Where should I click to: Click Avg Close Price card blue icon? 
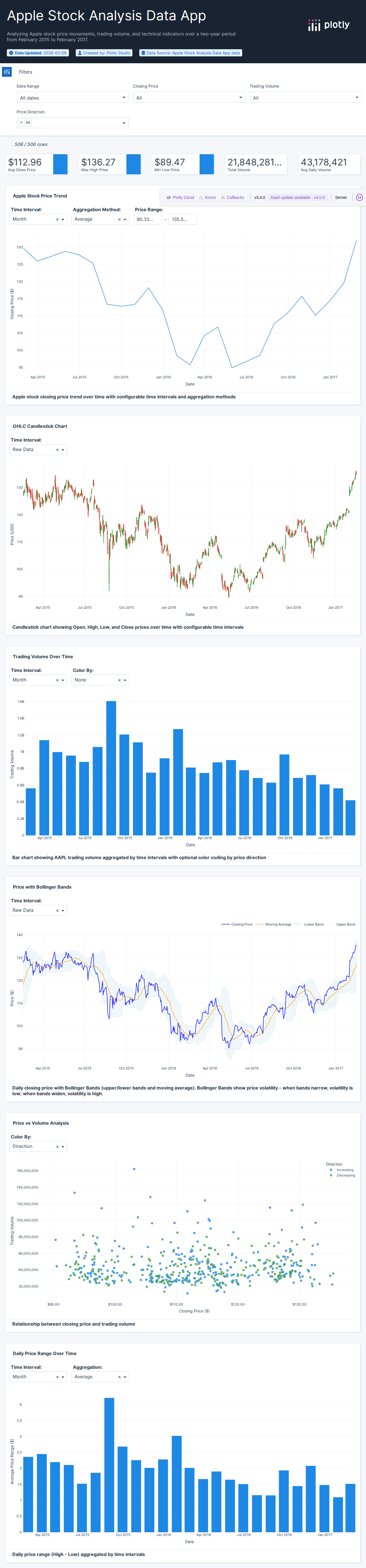click(x=60, y=164)
